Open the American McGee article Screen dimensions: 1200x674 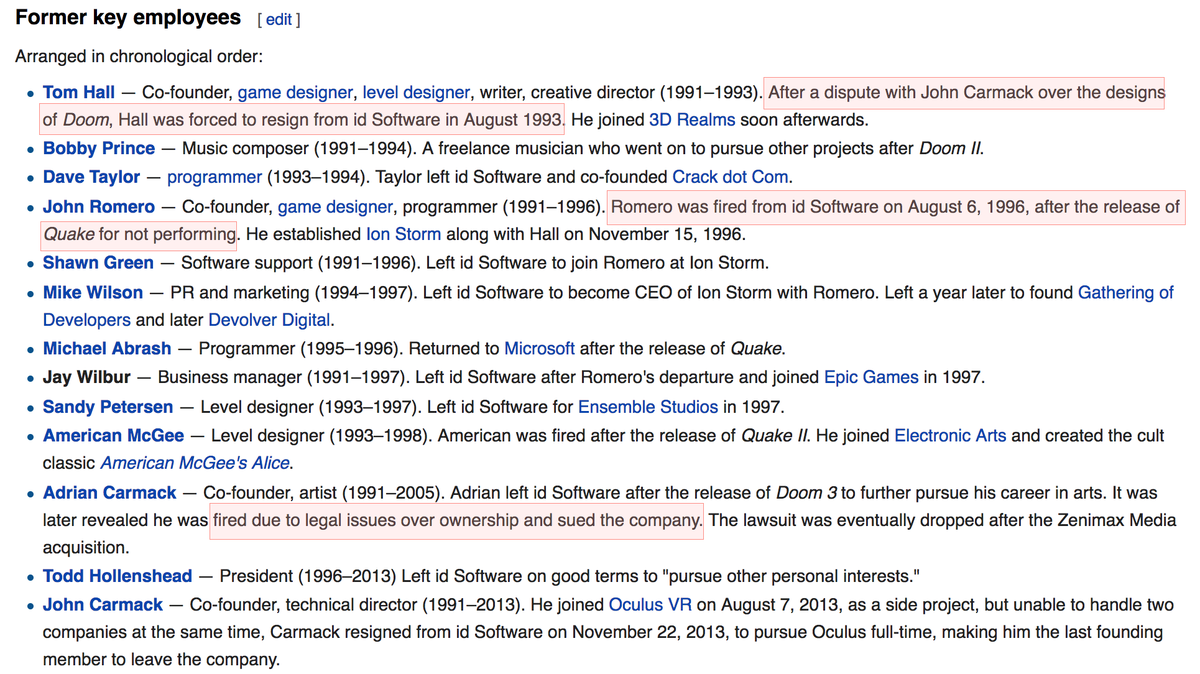(113, 436)
